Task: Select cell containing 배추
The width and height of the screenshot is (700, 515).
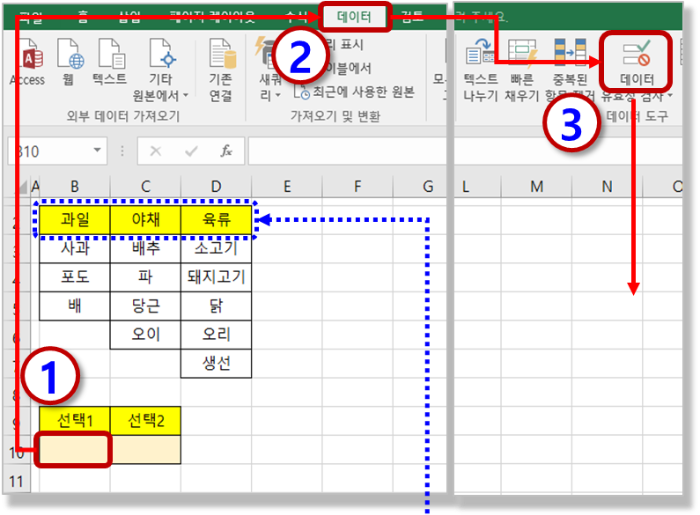Action: pos(146,249)
